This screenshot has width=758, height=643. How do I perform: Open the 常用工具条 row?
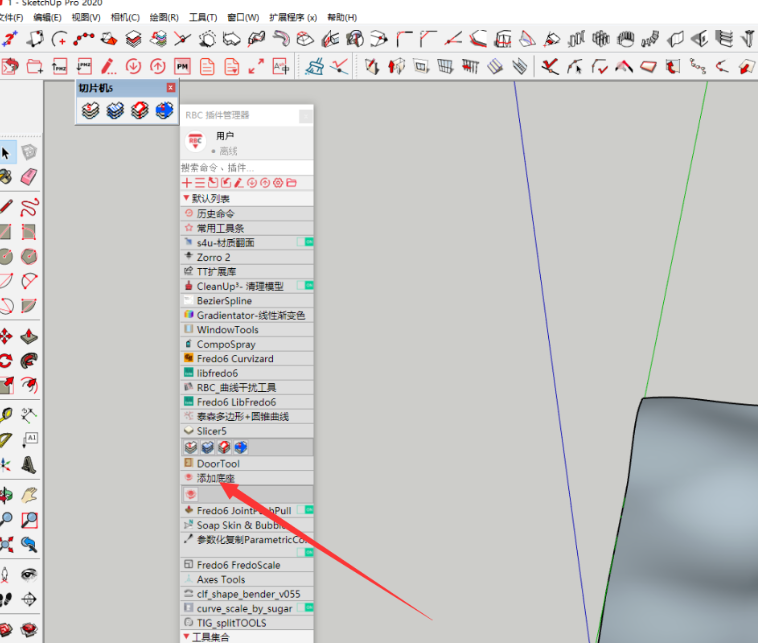pyautogui.click(x=247, y=228)
